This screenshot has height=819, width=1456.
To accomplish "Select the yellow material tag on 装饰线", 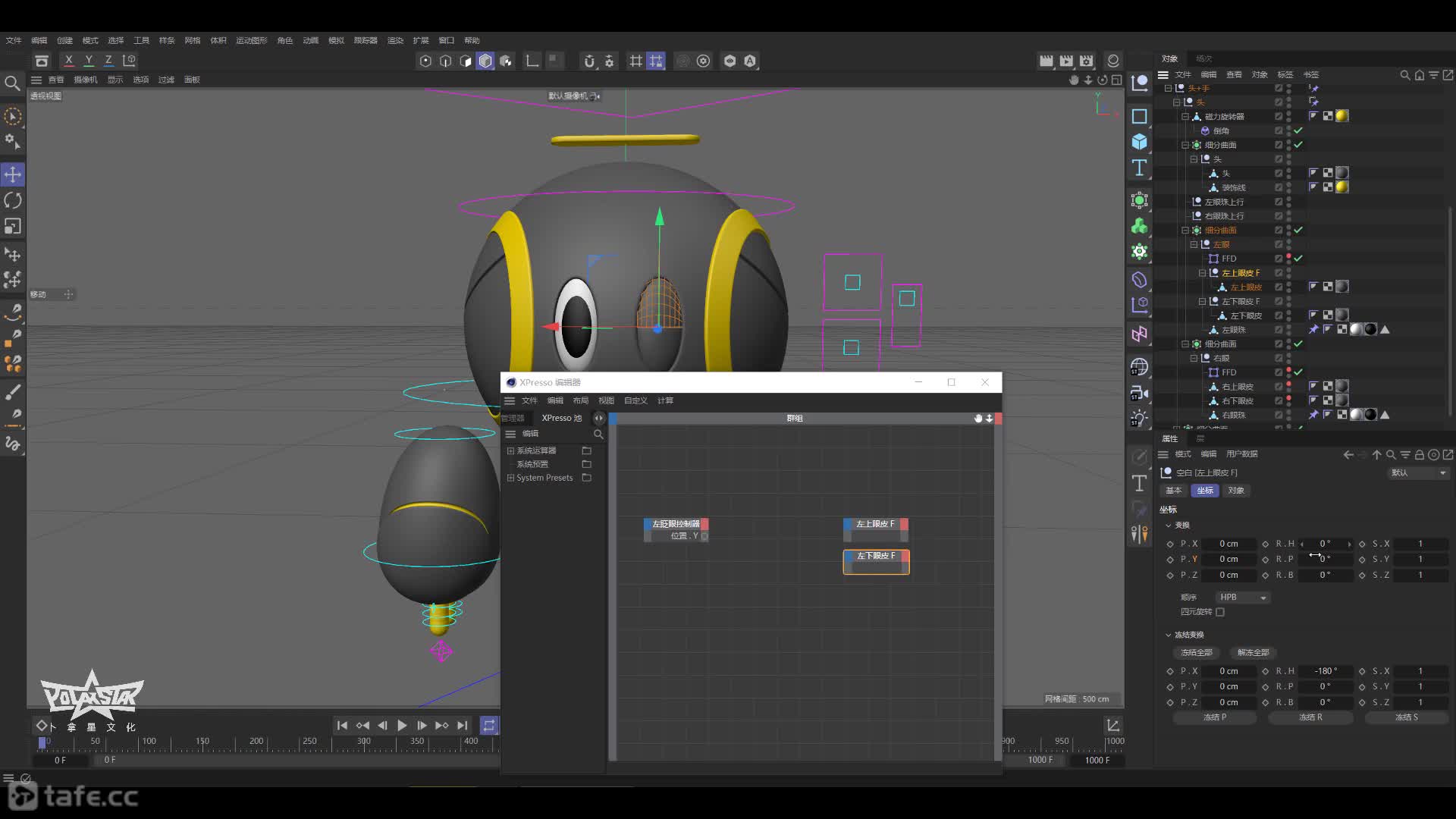I will (1341, 187).
